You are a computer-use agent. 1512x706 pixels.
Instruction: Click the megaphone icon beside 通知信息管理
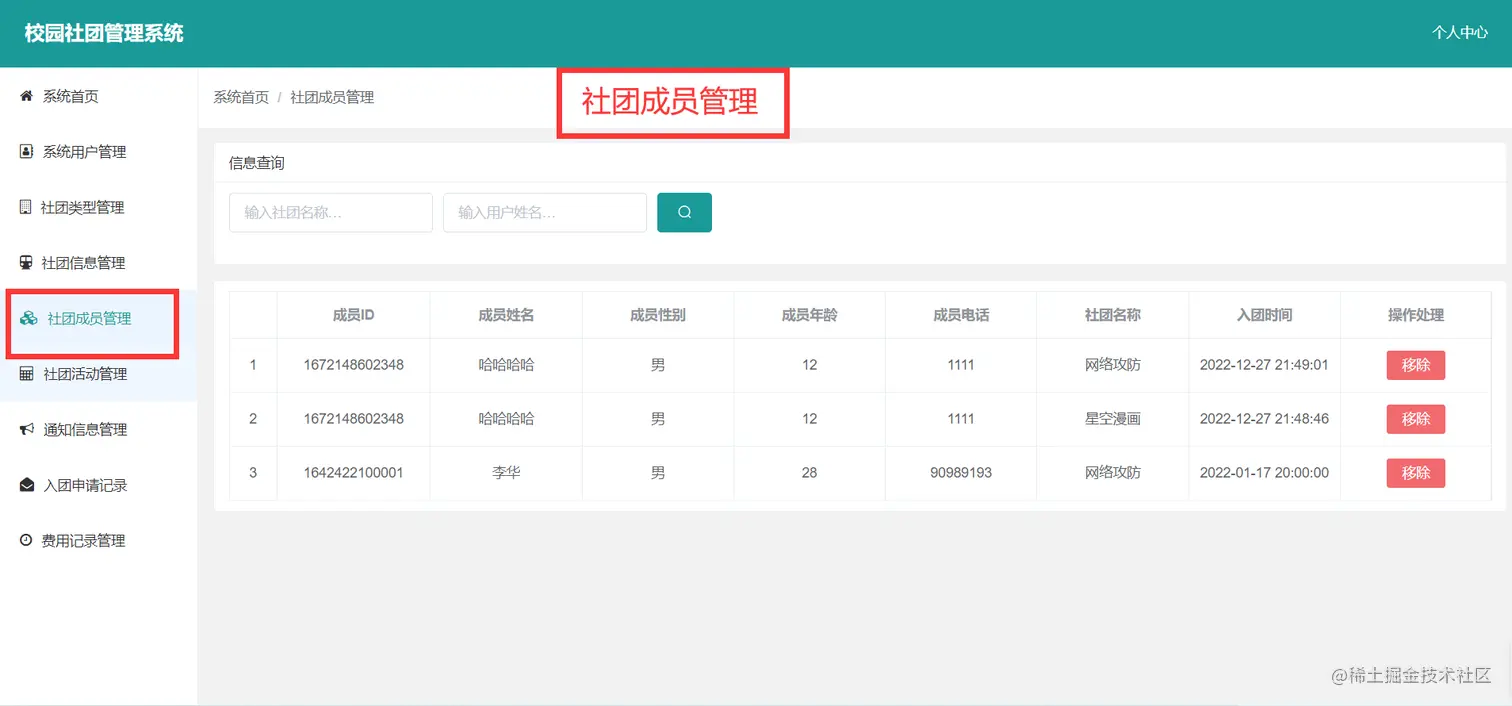click(x=27, y=430)
